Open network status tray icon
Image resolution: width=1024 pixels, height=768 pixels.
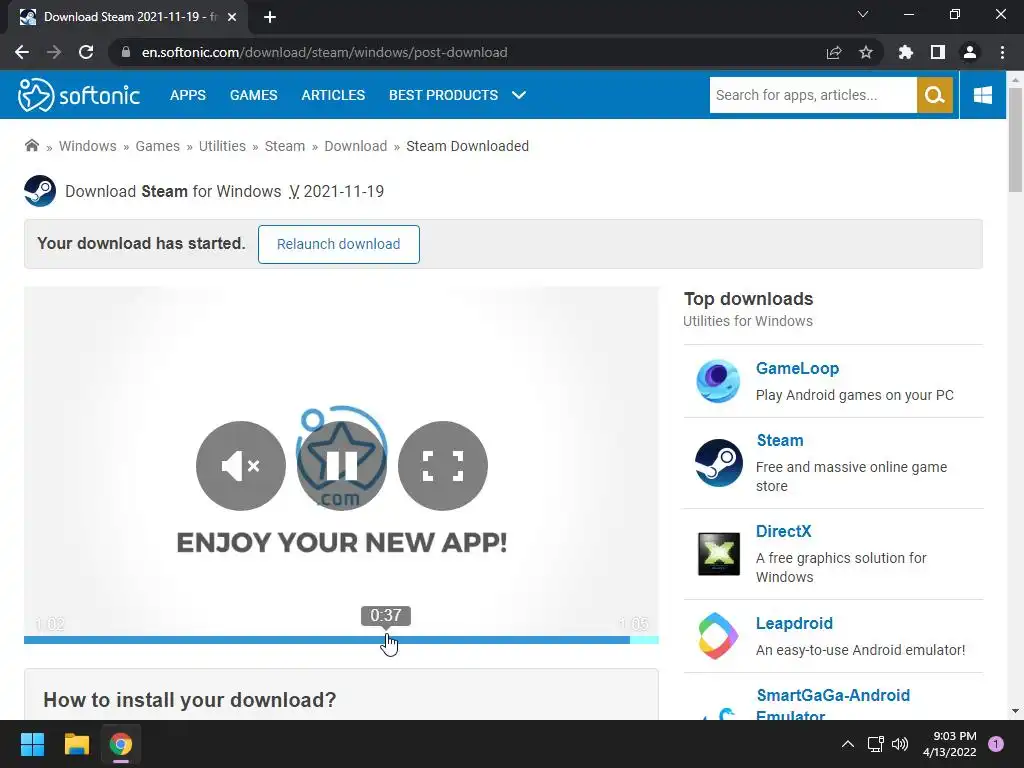(875, 744)
